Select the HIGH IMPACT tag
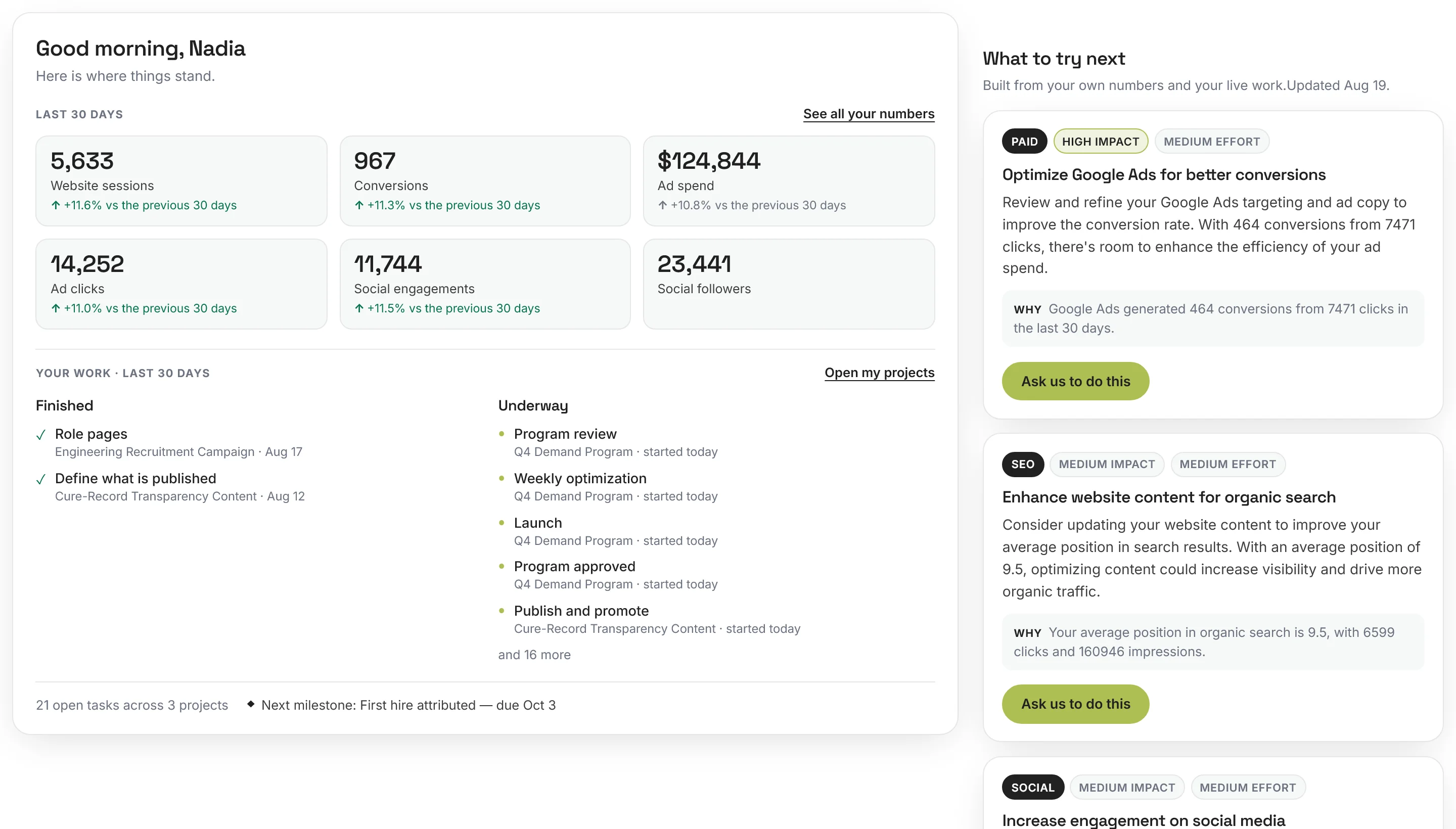The image size is (1456, 829). (x=1100, y=141)
